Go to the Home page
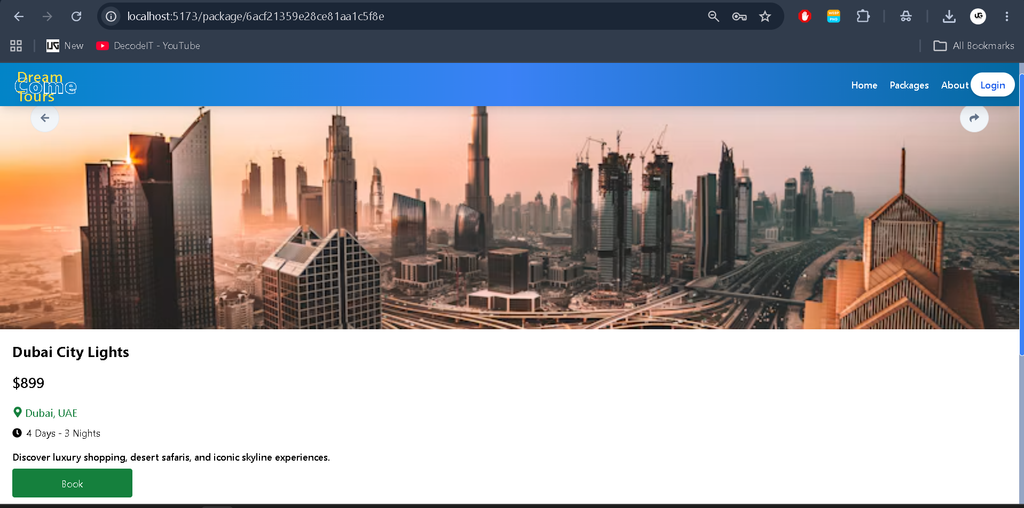The image size is (1024, 508). [x=864, y=86]
